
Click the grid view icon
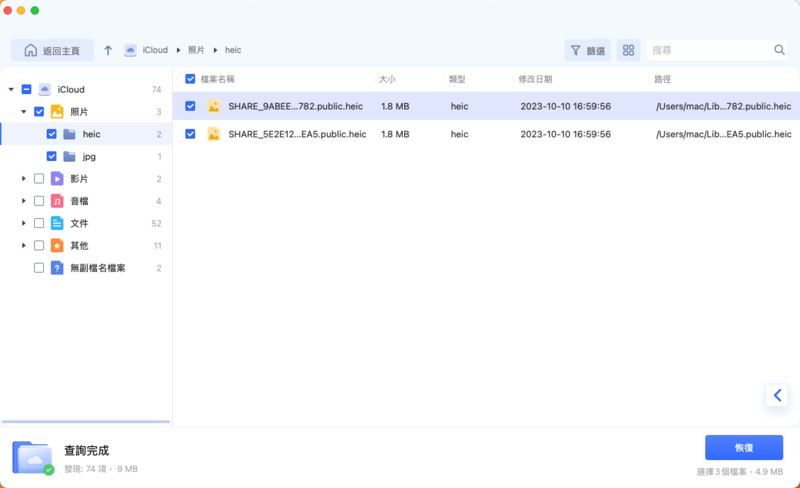pos(628,50)
